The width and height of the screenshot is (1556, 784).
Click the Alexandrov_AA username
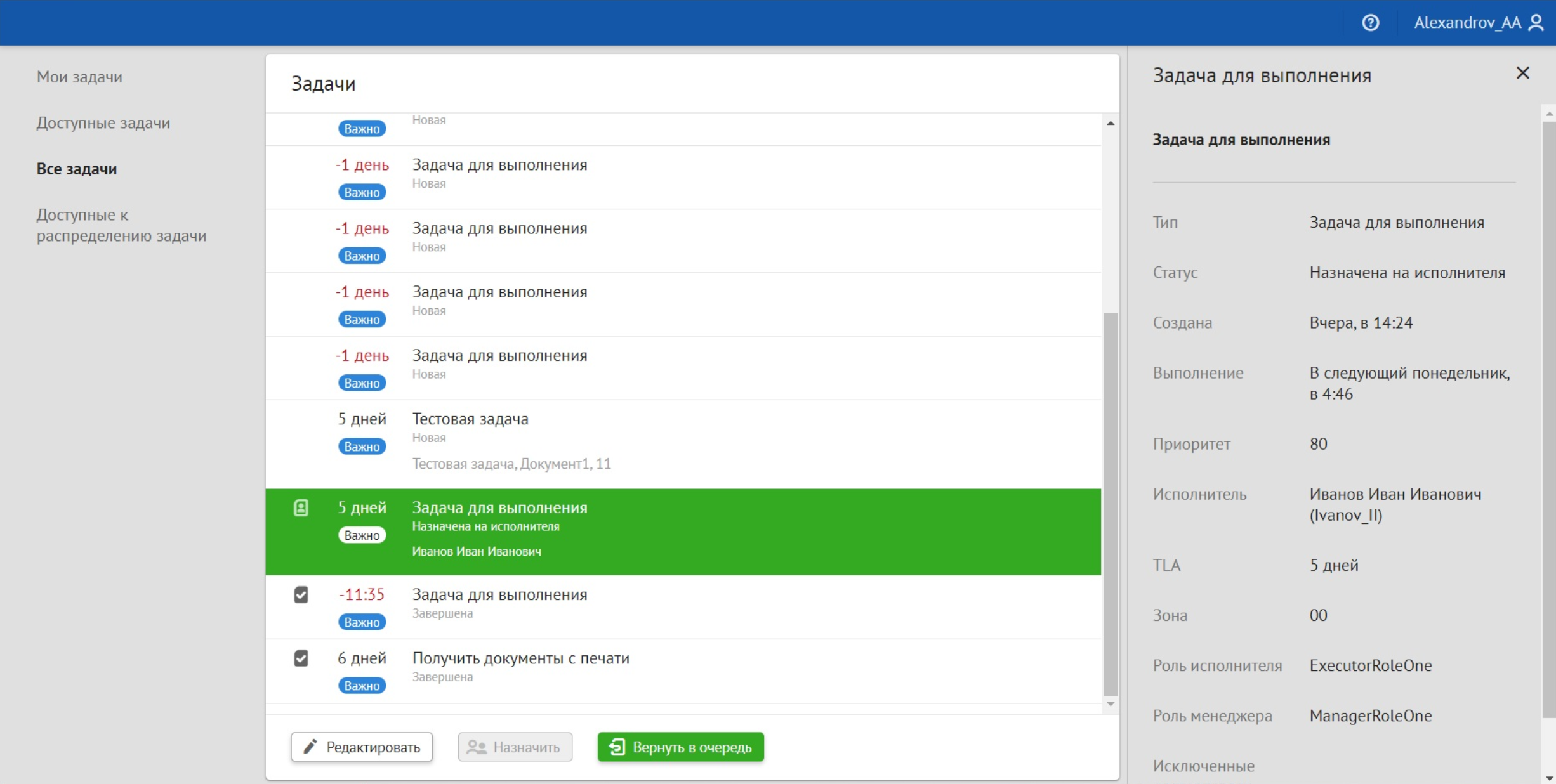(1467, 23)
